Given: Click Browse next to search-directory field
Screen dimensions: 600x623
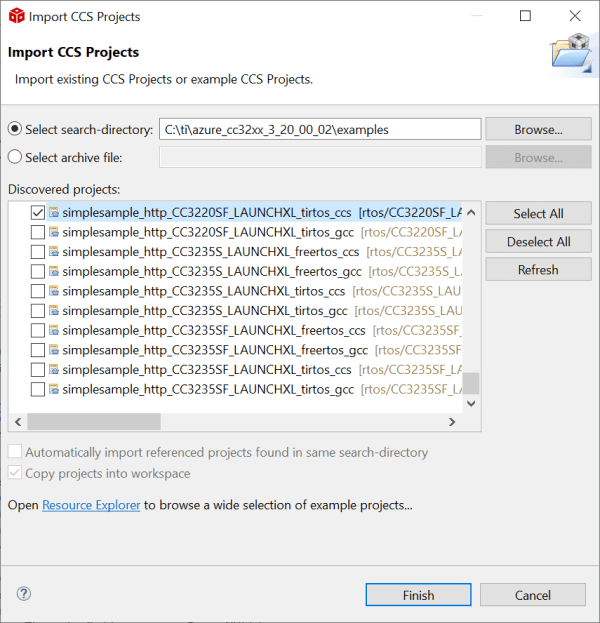Looking at the screenshot, I should [x=538, y=129].
